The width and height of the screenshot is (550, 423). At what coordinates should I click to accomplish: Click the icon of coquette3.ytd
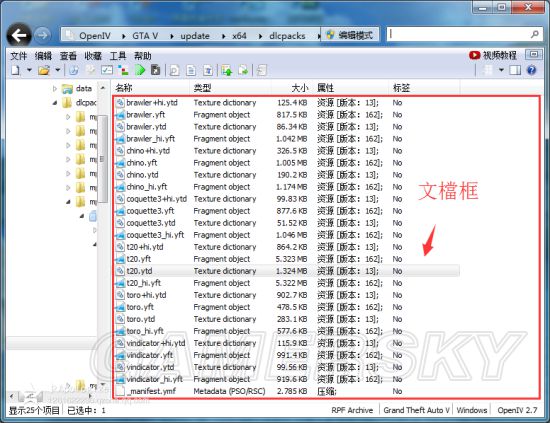point(120,223)
